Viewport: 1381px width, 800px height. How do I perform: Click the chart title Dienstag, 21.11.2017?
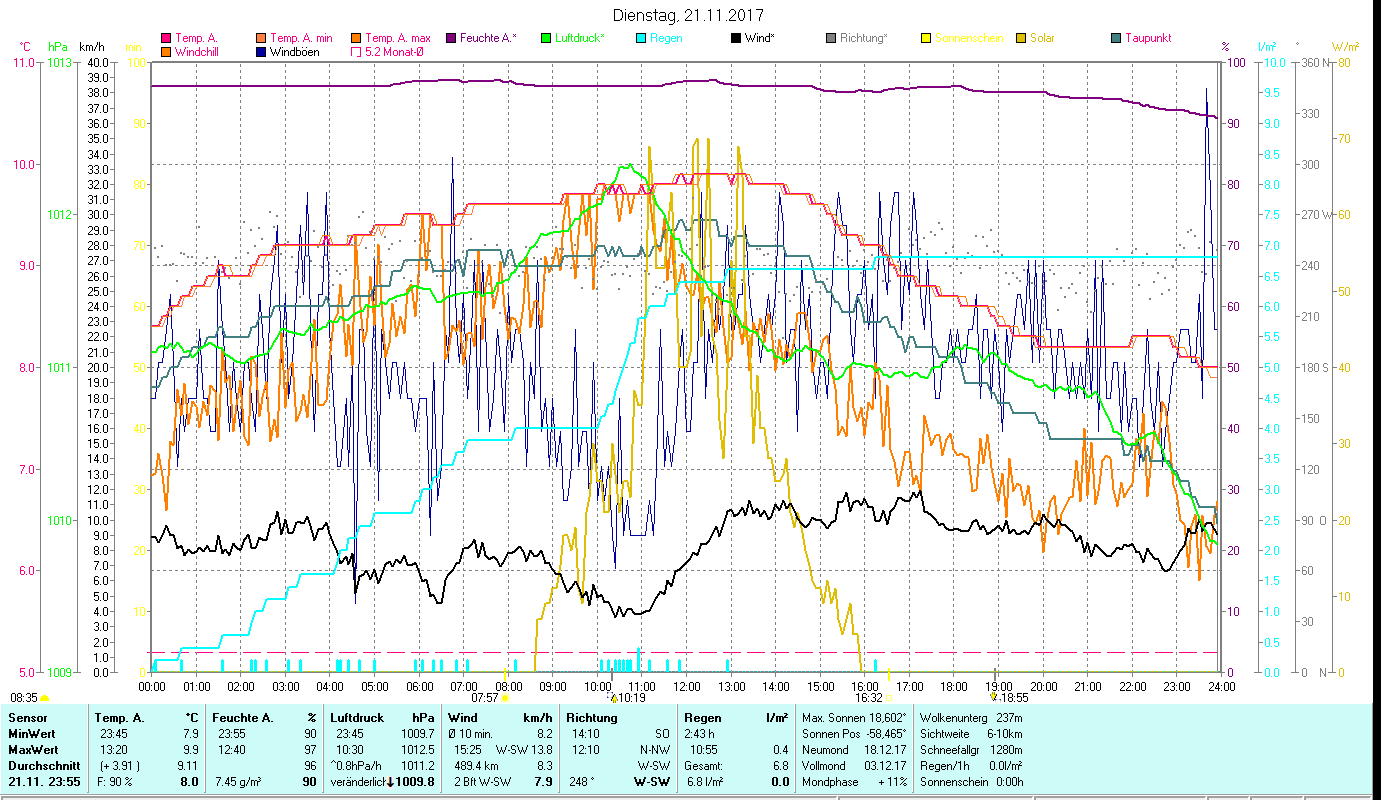(x=688, y=16)
